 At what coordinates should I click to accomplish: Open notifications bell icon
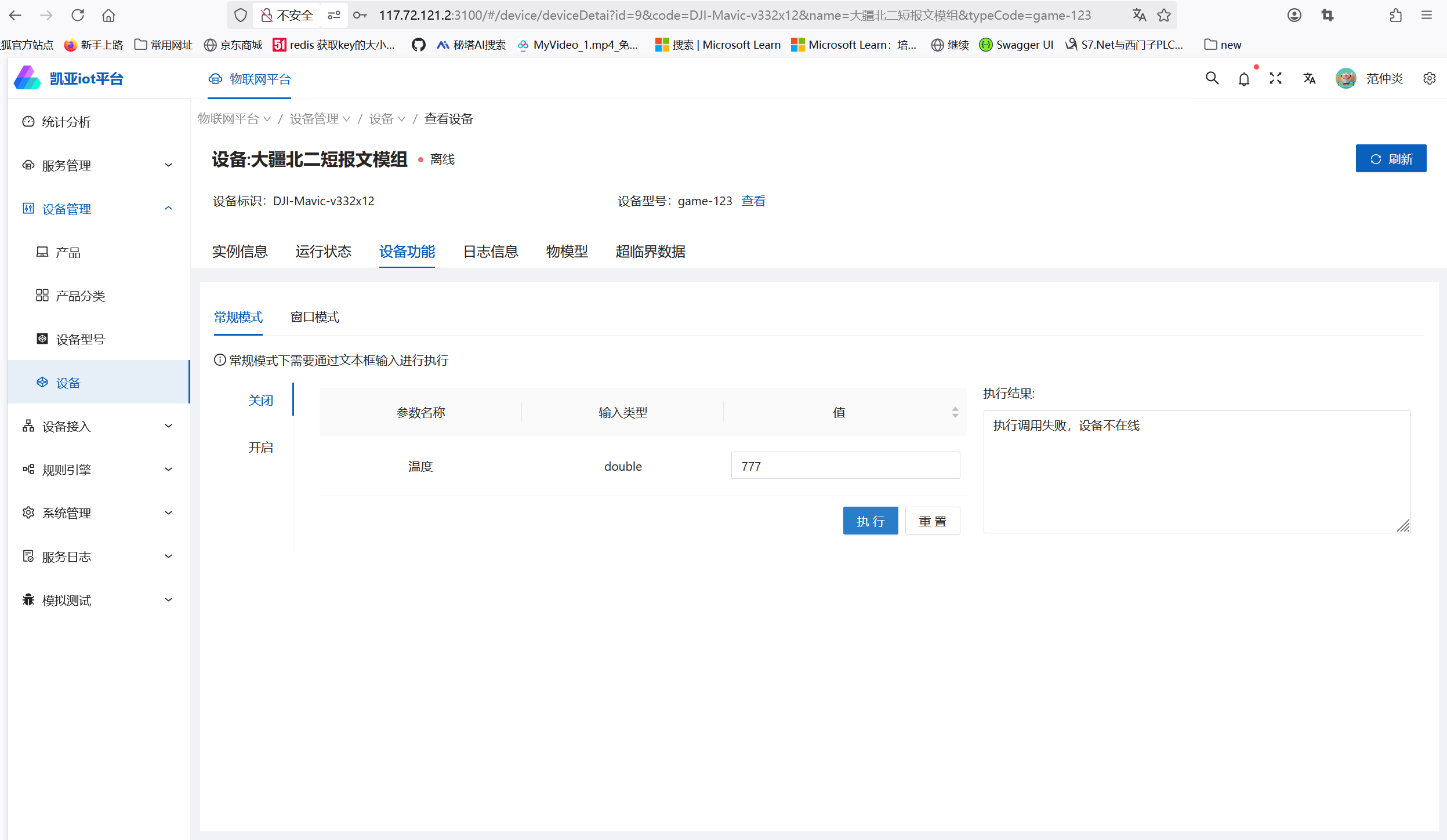[x=1243, y=79]
